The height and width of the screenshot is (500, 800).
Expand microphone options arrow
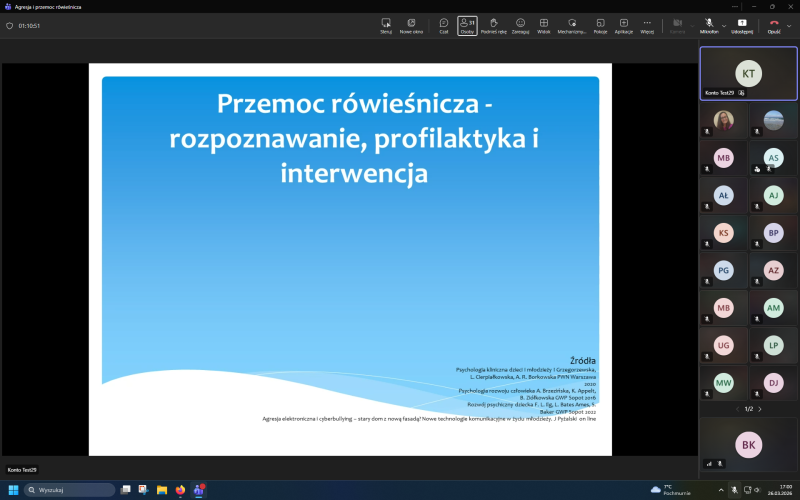coord(723,25)
